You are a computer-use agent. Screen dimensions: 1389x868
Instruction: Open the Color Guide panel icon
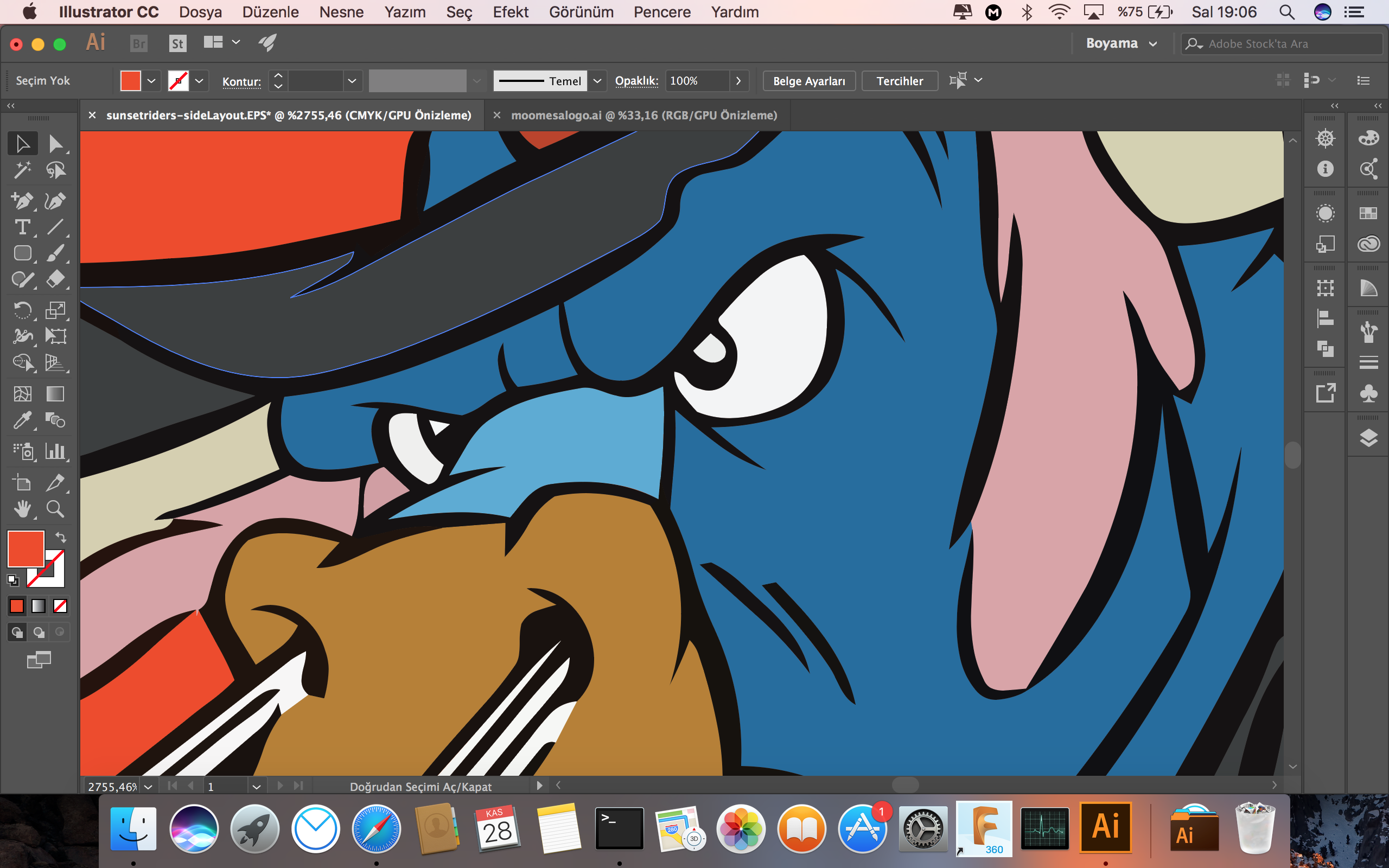click(1368, 288)
